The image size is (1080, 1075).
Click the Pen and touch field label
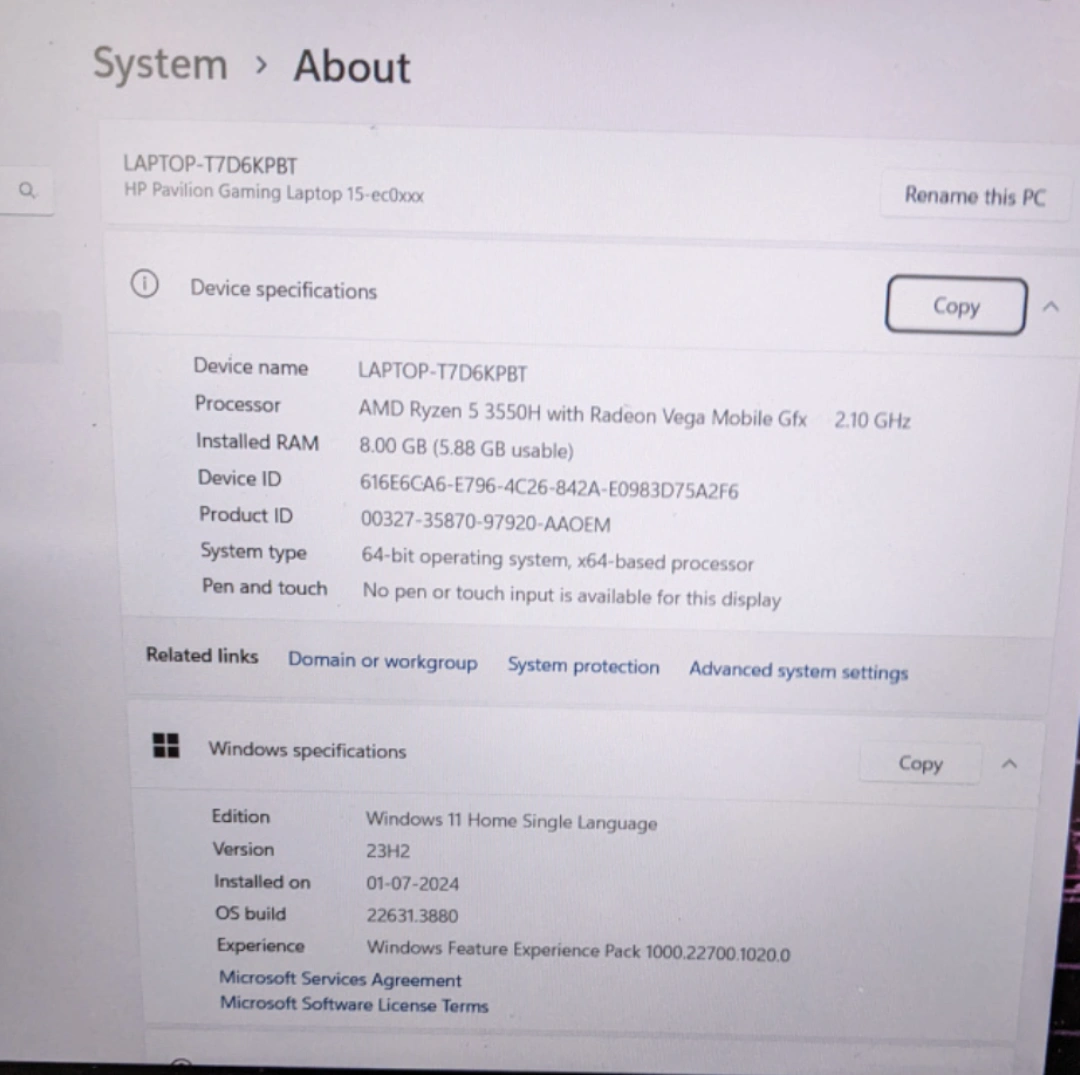tap(264, 587)
